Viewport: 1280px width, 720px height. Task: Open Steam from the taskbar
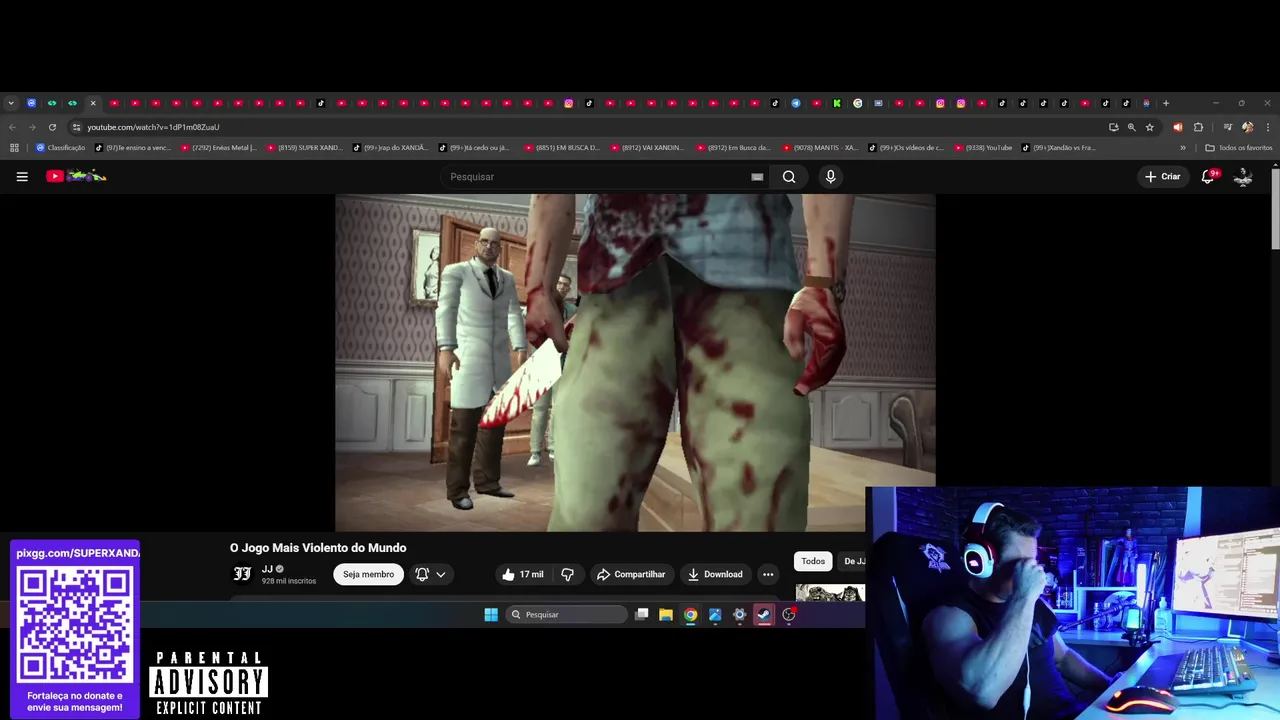point(764,615)
